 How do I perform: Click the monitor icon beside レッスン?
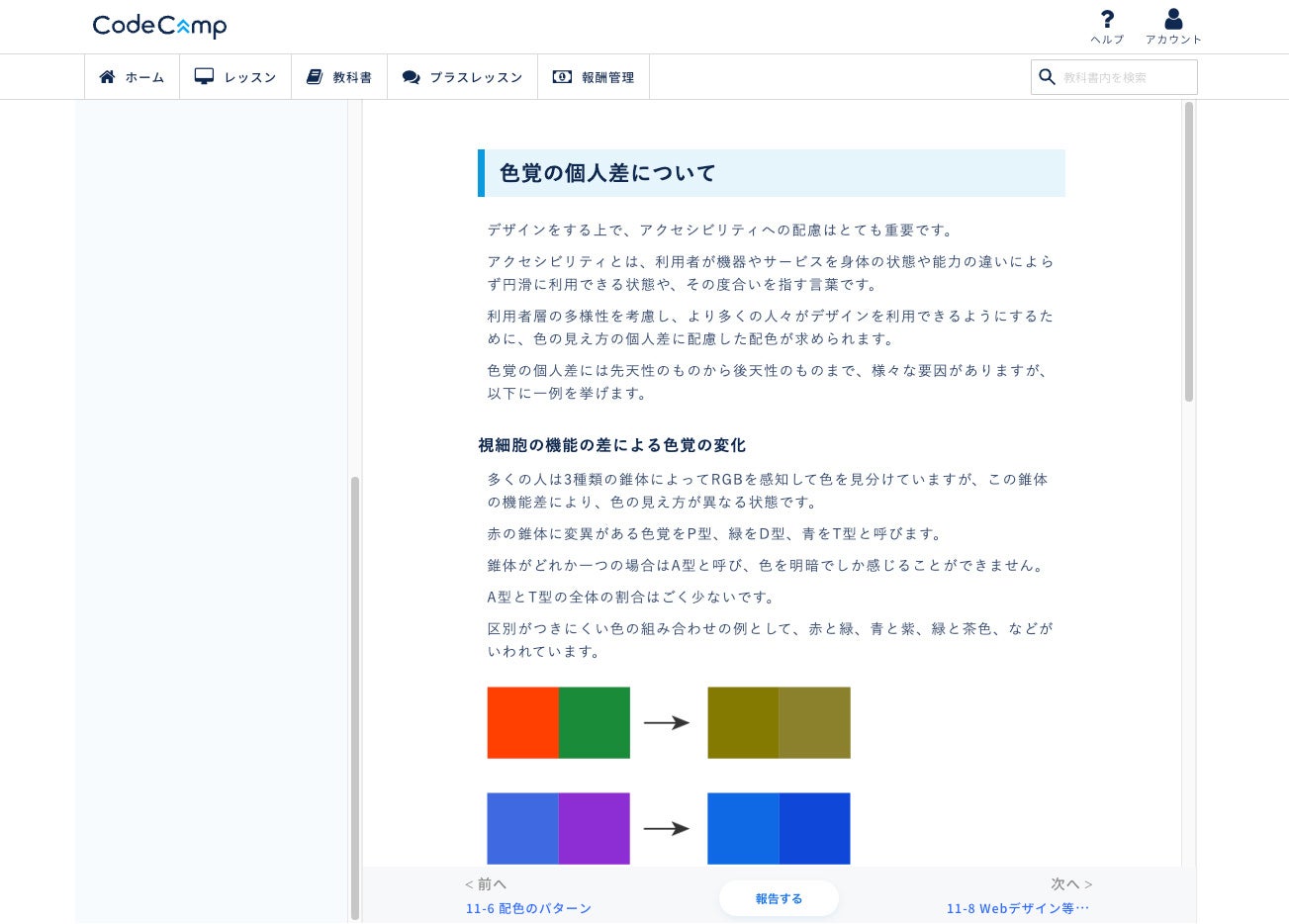(x=204, y=76)
